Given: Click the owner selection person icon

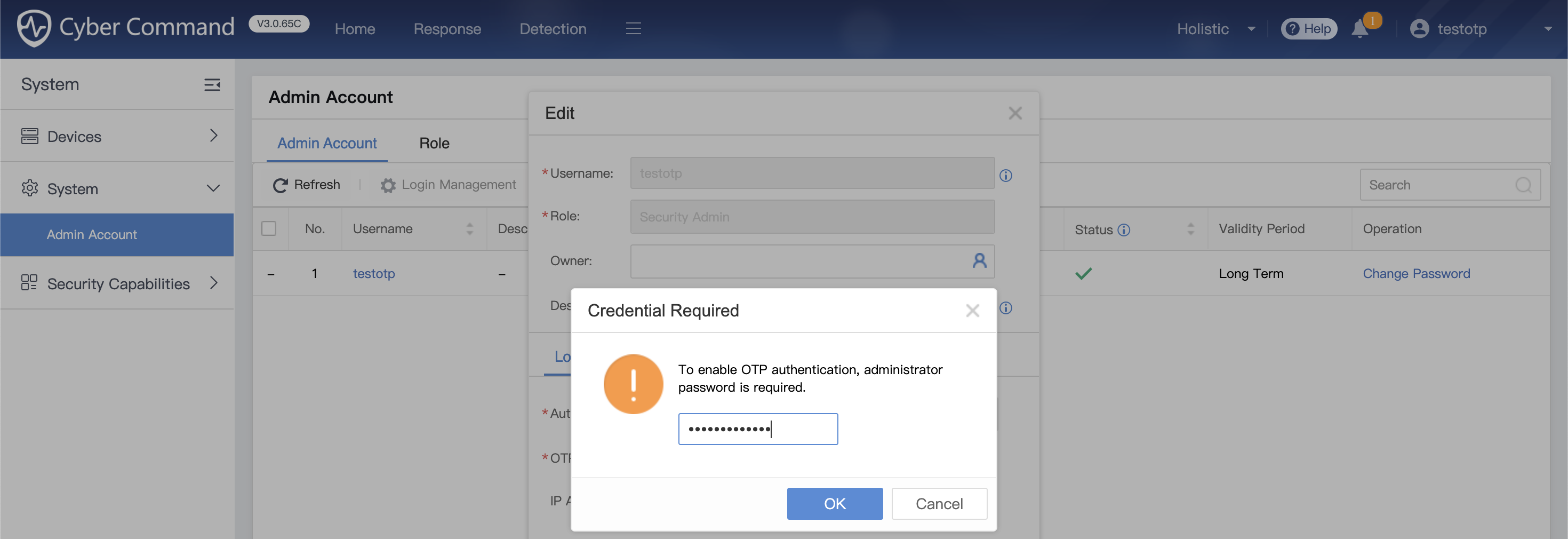Looking at the screenshot, I should [979, 260].
